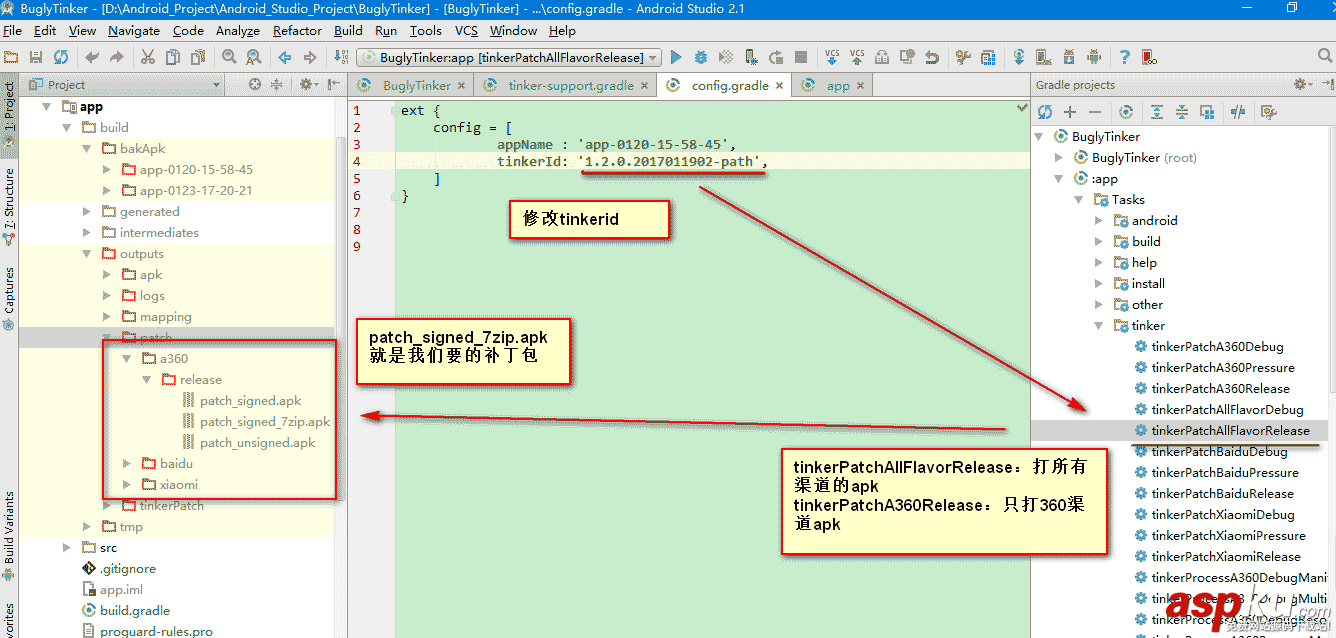Click the Forward navigation arrow
The height and width of the screenshot is (638, 1336).
click(x=310, y=58)
